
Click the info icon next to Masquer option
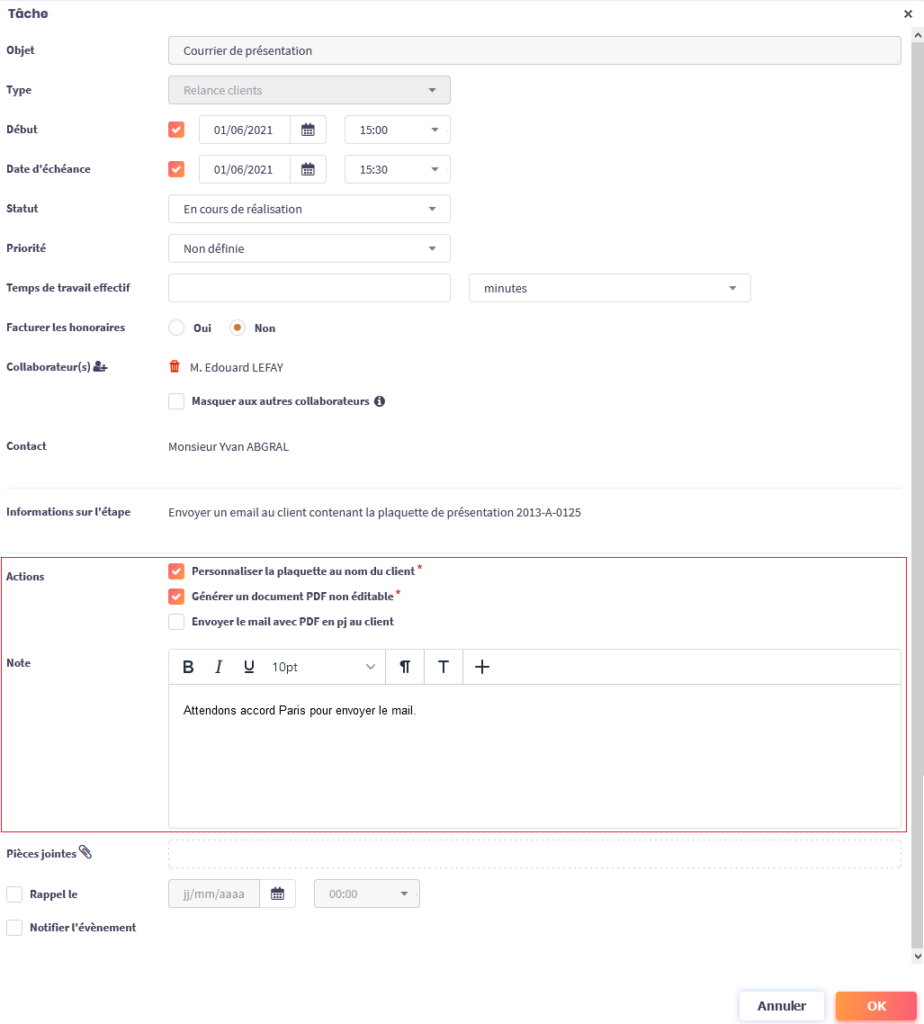(380, 402)
